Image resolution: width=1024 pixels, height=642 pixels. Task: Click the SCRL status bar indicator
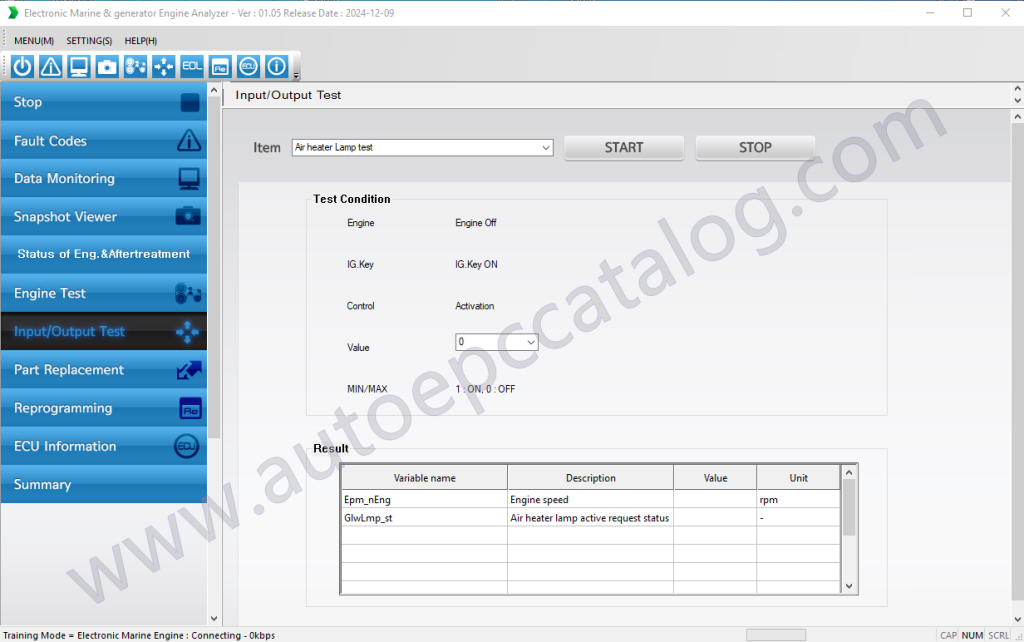(999, 635)
